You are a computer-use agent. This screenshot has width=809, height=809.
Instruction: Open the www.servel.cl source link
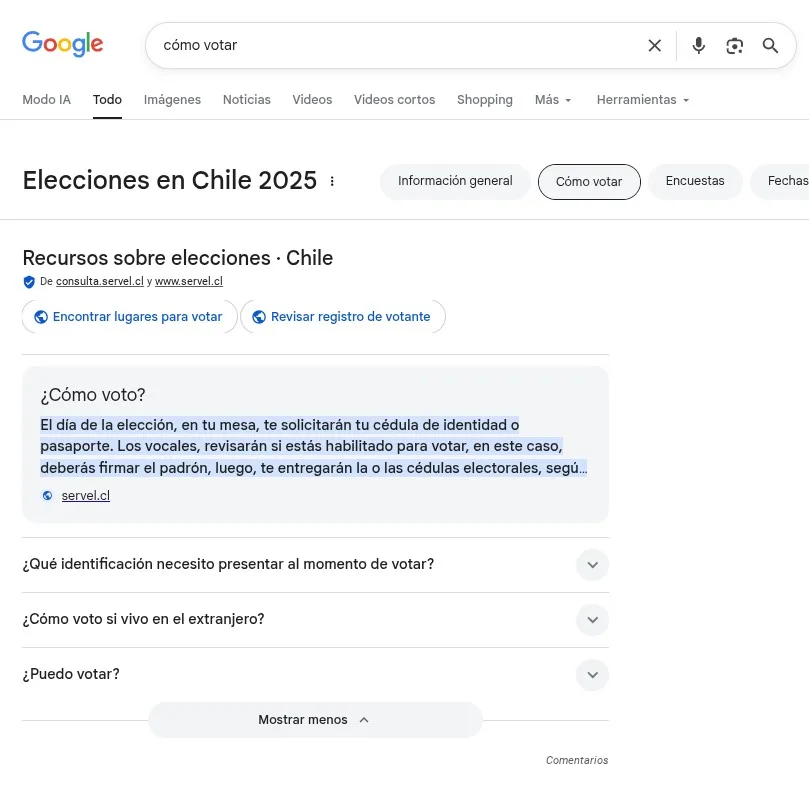(188, 281)
